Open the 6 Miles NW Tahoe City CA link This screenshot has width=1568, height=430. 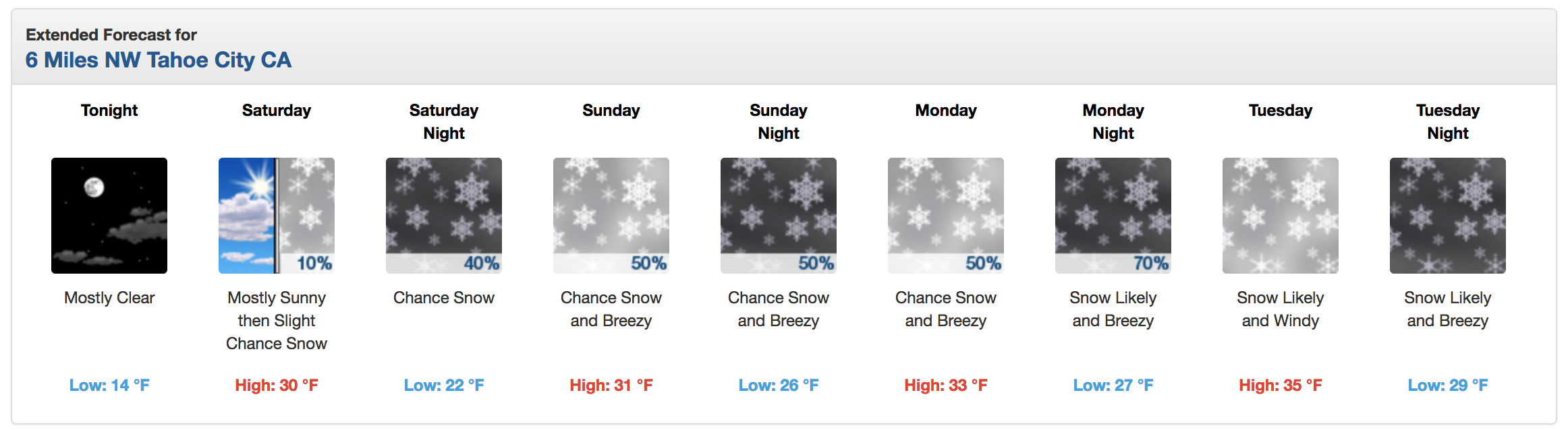pos(159,60)
